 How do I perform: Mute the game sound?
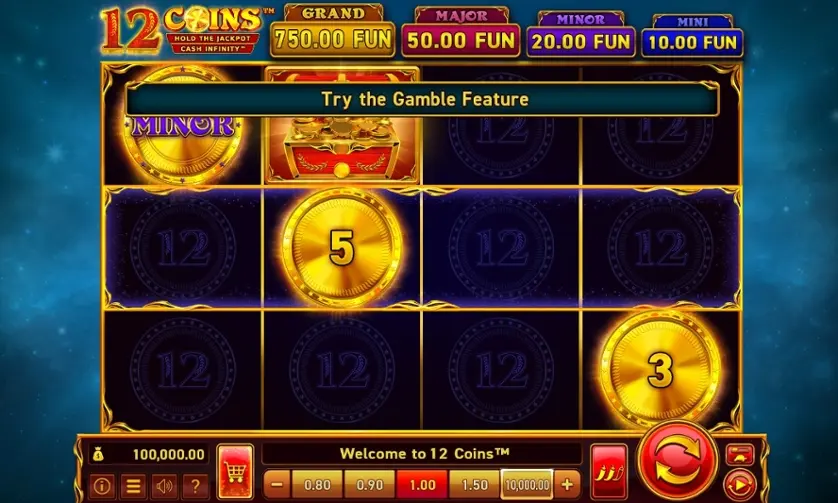click(164, 486)
